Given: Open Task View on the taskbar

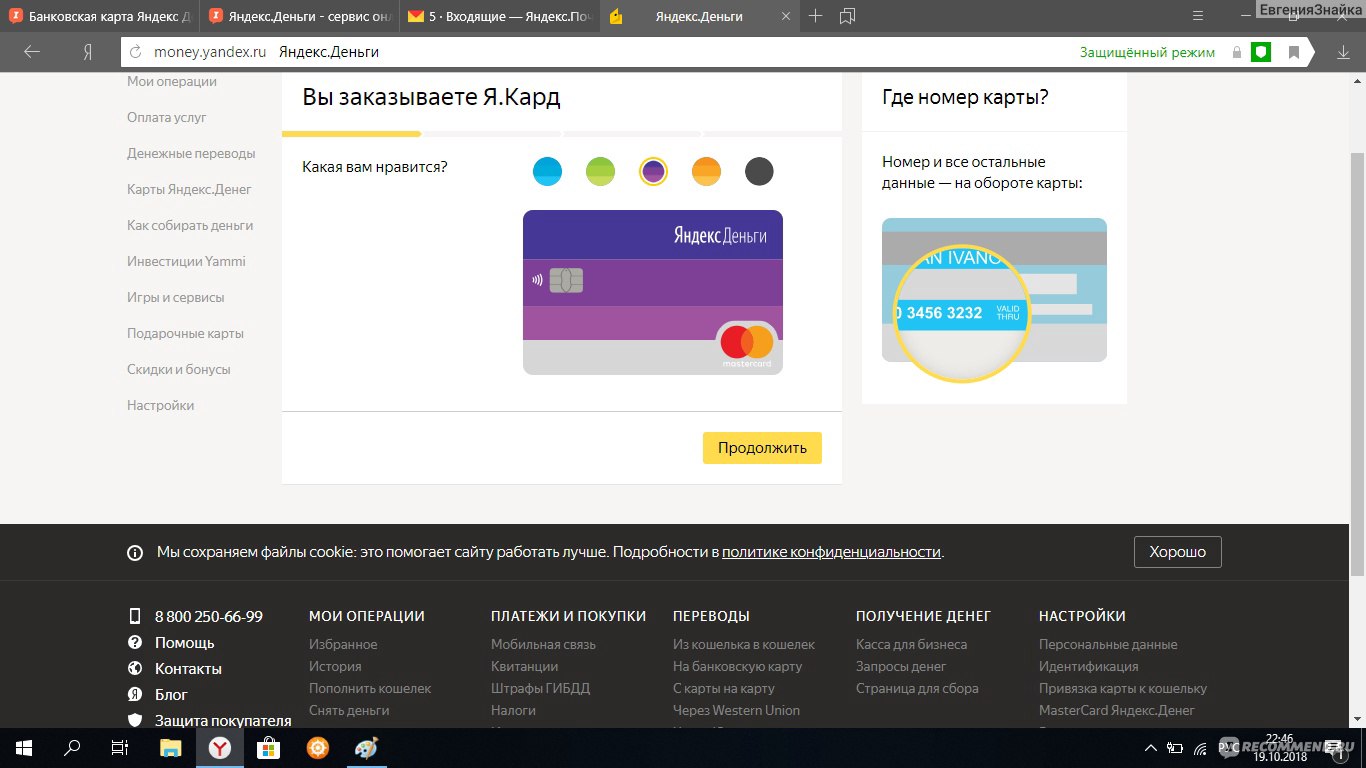Looking at the screenshot, I should coord(120,747).
